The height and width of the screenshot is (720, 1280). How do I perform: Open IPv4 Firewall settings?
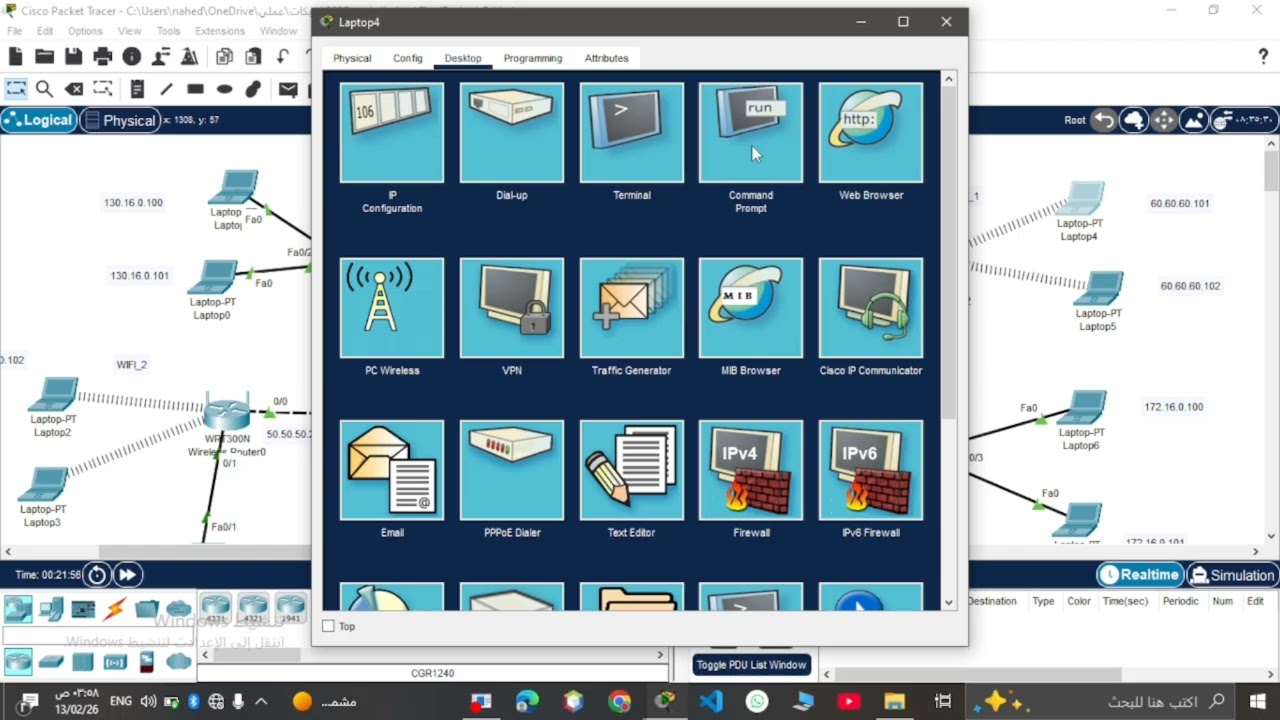point(751,470)
